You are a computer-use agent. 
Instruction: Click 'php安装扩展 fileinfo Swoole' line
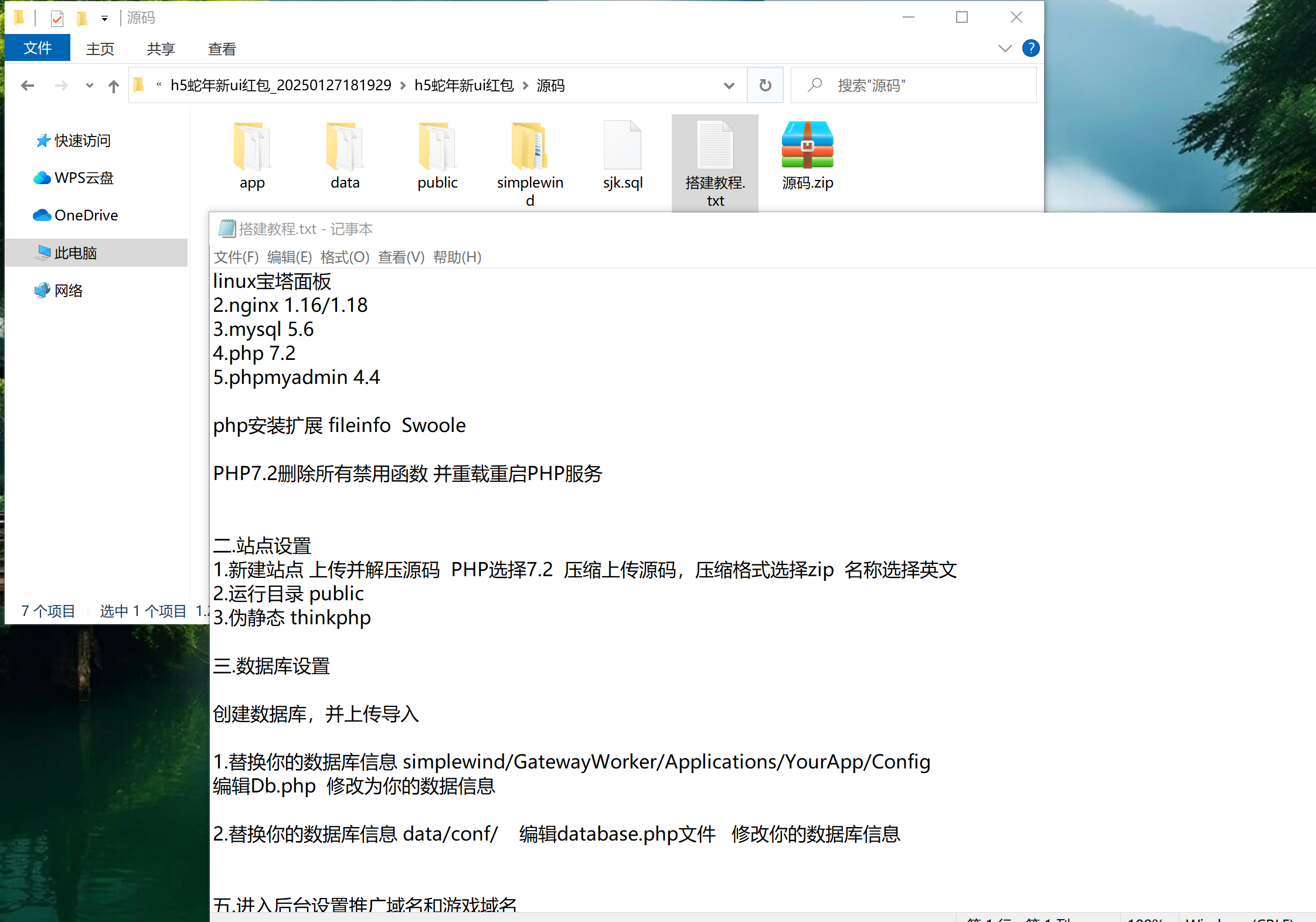339,426
